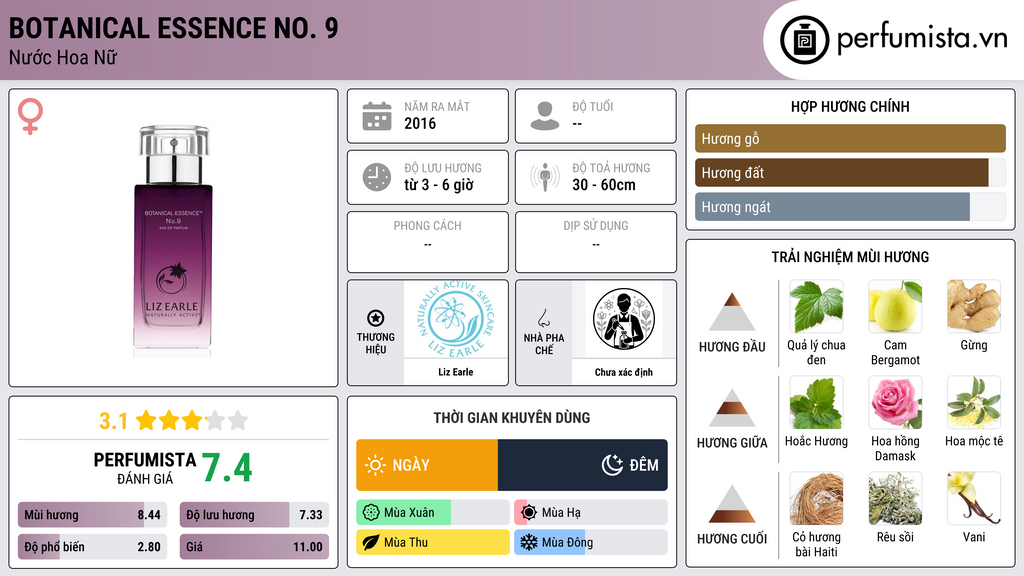Screen dimensions: 1024x576
Task: Click the Ngày daytime segment
Action: (x=427, y=465)
